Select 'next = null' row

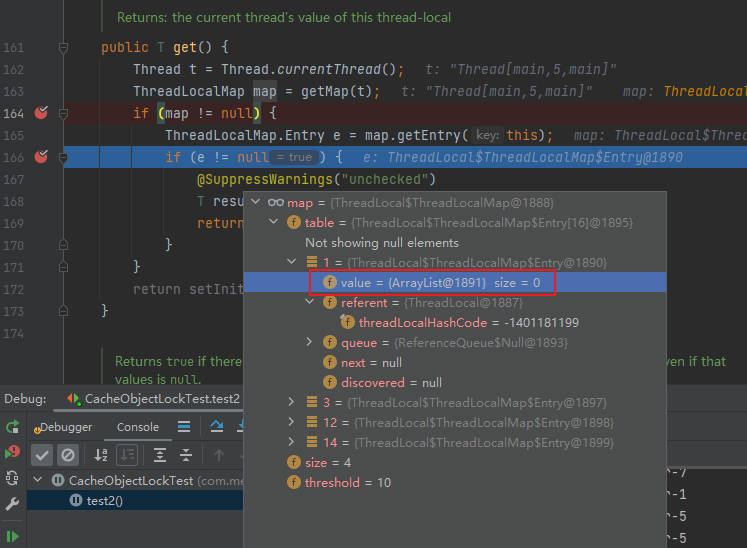455,363
